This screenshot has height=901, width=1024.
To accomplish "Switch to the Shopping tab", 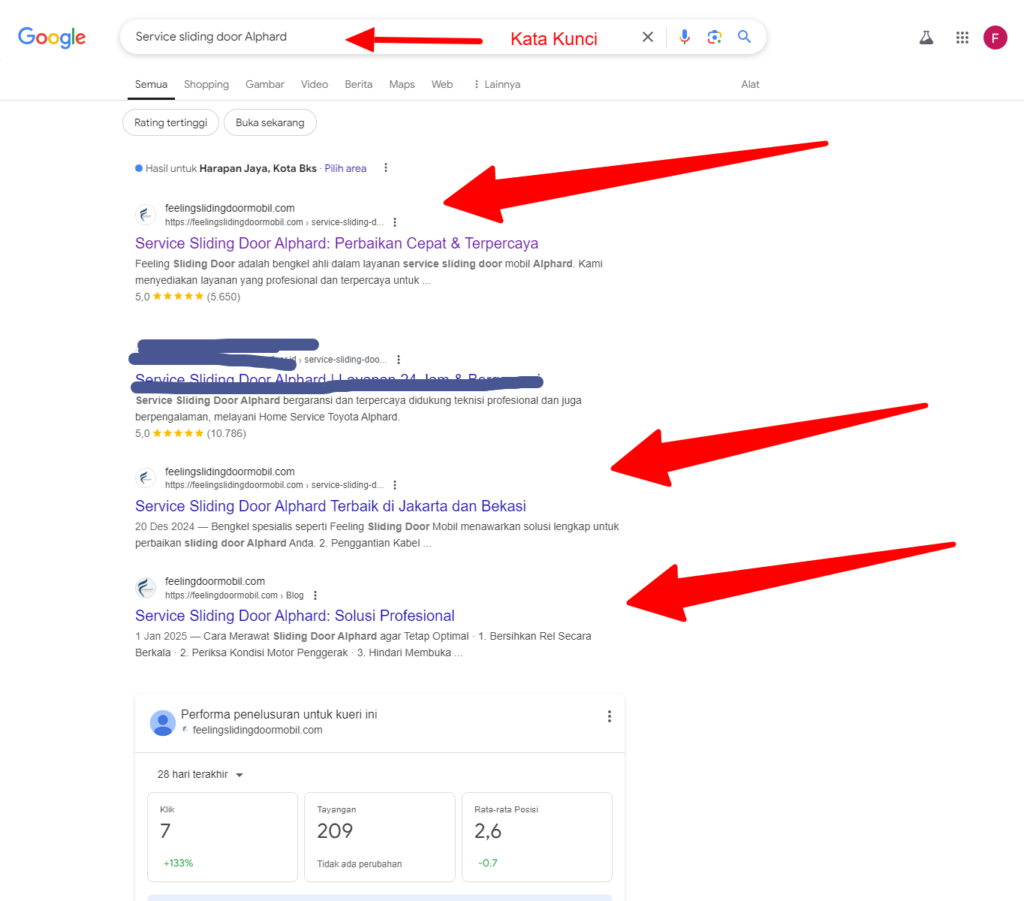I will coord(206,84).
